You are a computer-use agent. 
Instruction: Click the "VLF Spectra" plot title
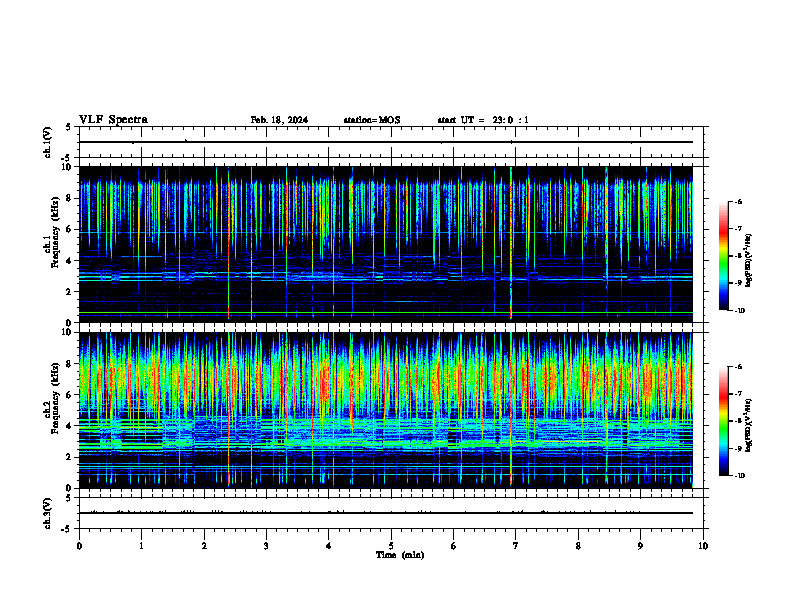click(x=113, y=120)
